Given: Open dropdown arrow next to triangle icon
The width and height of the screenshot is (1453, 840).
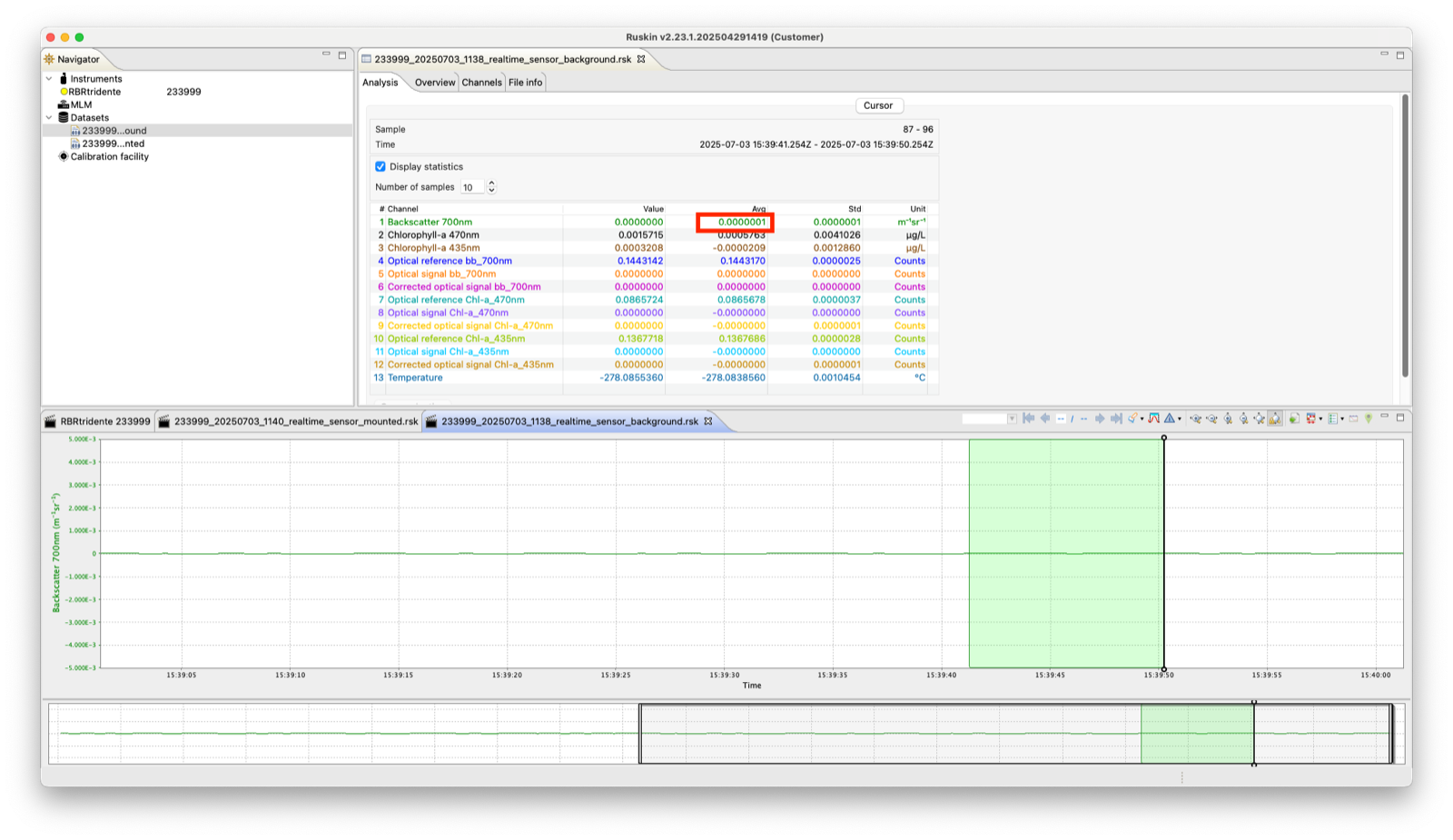Looking at the screenshot, I should click(1180, 419).
